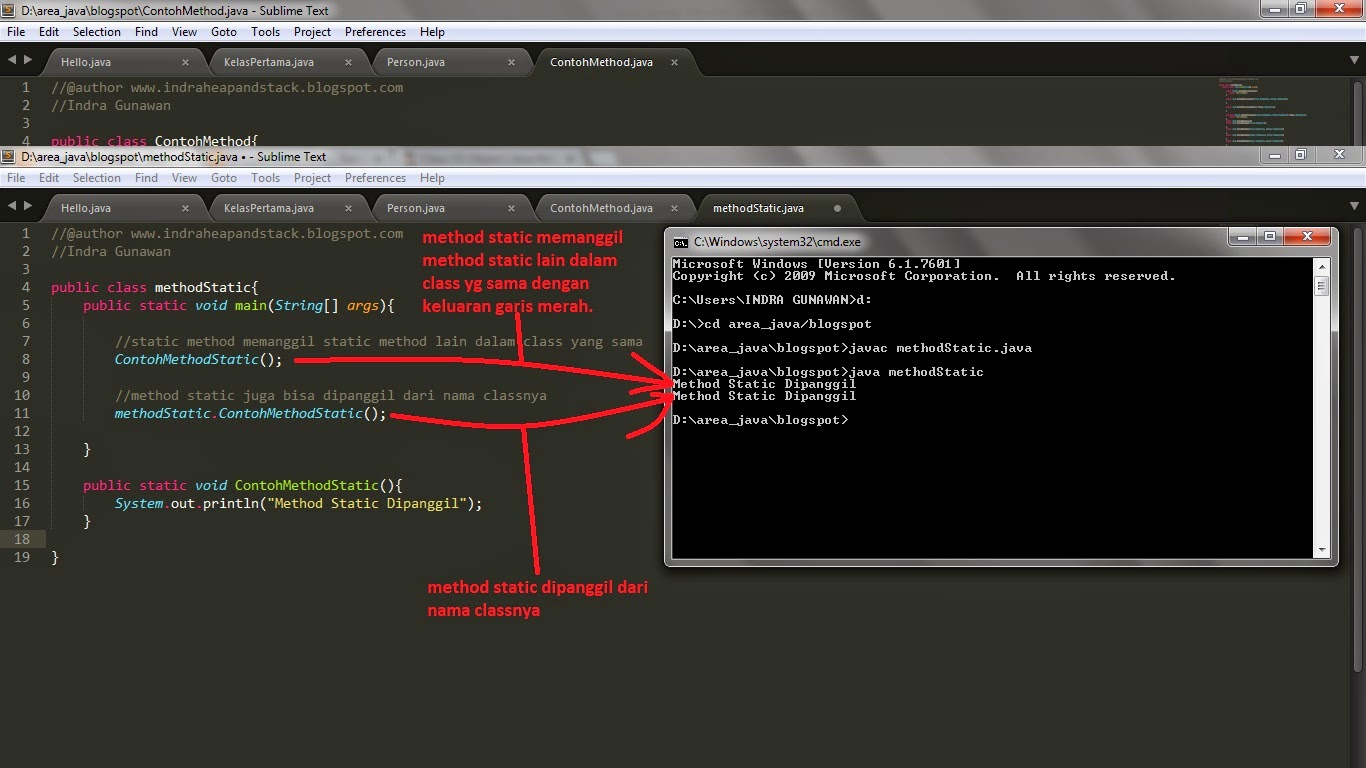1366x768 pixels.
Task: Click cmd.exe scrollbar down arrow
Action: pos(1321,550)
